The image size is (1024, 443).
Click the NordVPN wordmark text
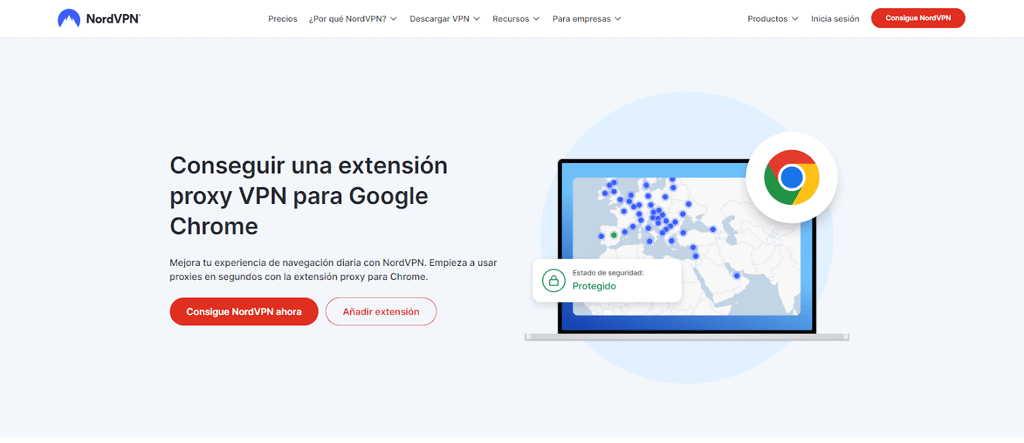(112, 19)
